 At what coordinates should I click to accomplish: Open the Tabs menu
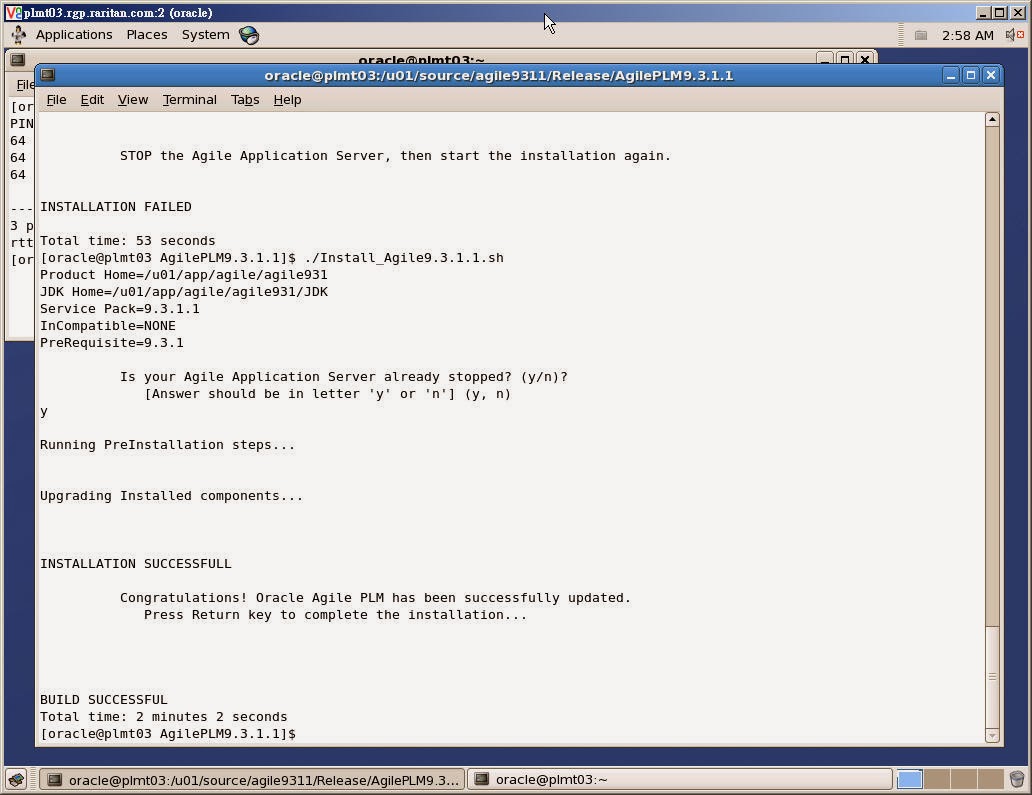pos(245,99)
